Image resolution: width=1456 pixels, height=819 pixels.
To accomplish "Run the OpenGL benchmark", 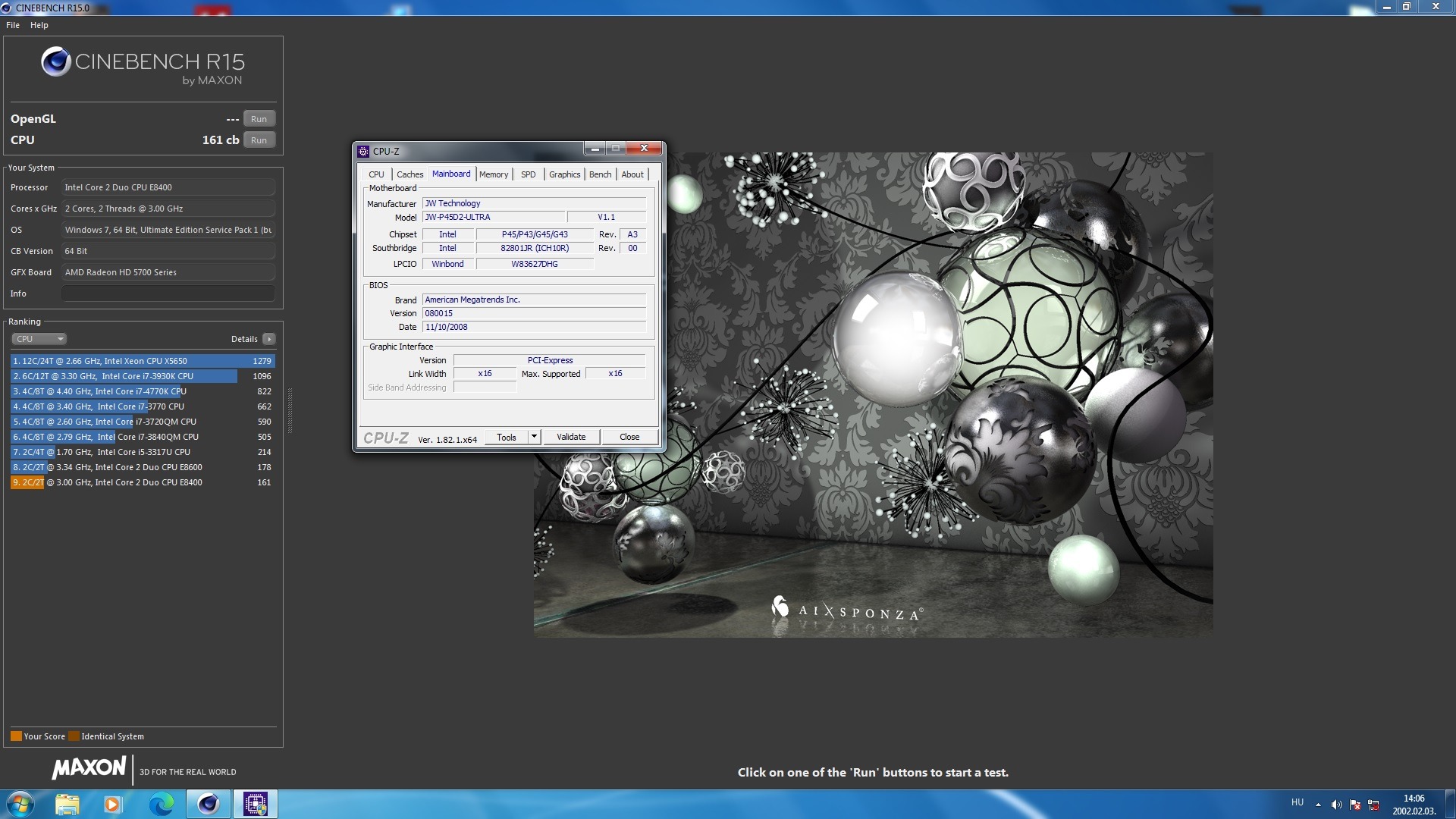I will (x=259, y=119).
